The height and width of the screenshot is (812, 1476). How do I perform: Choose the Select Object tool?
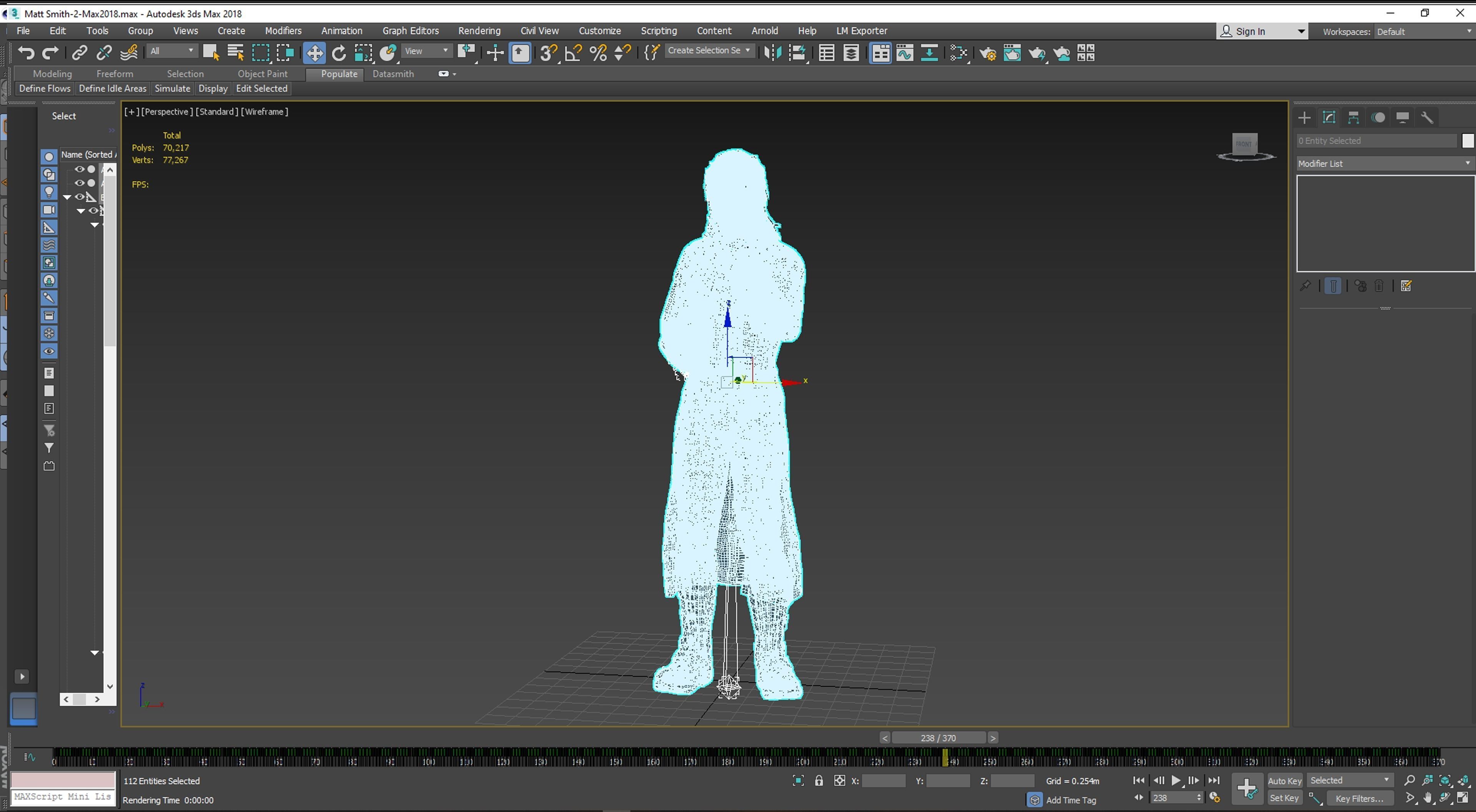coord(211,53)
